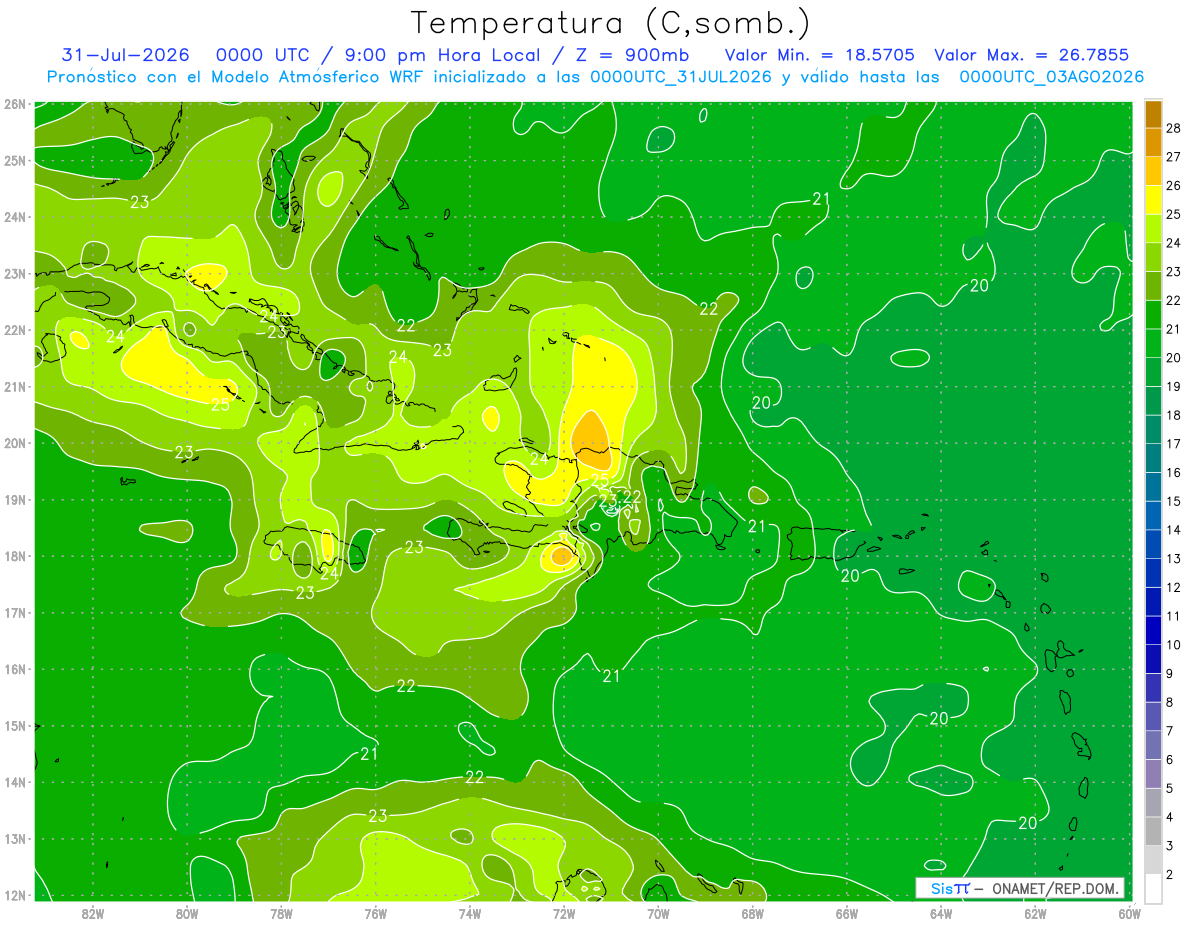Select the 'Valor Min. = 18.5705' readout
Image resolution: width=1200 pixels, height=927 pixels.
coord(819,55)
